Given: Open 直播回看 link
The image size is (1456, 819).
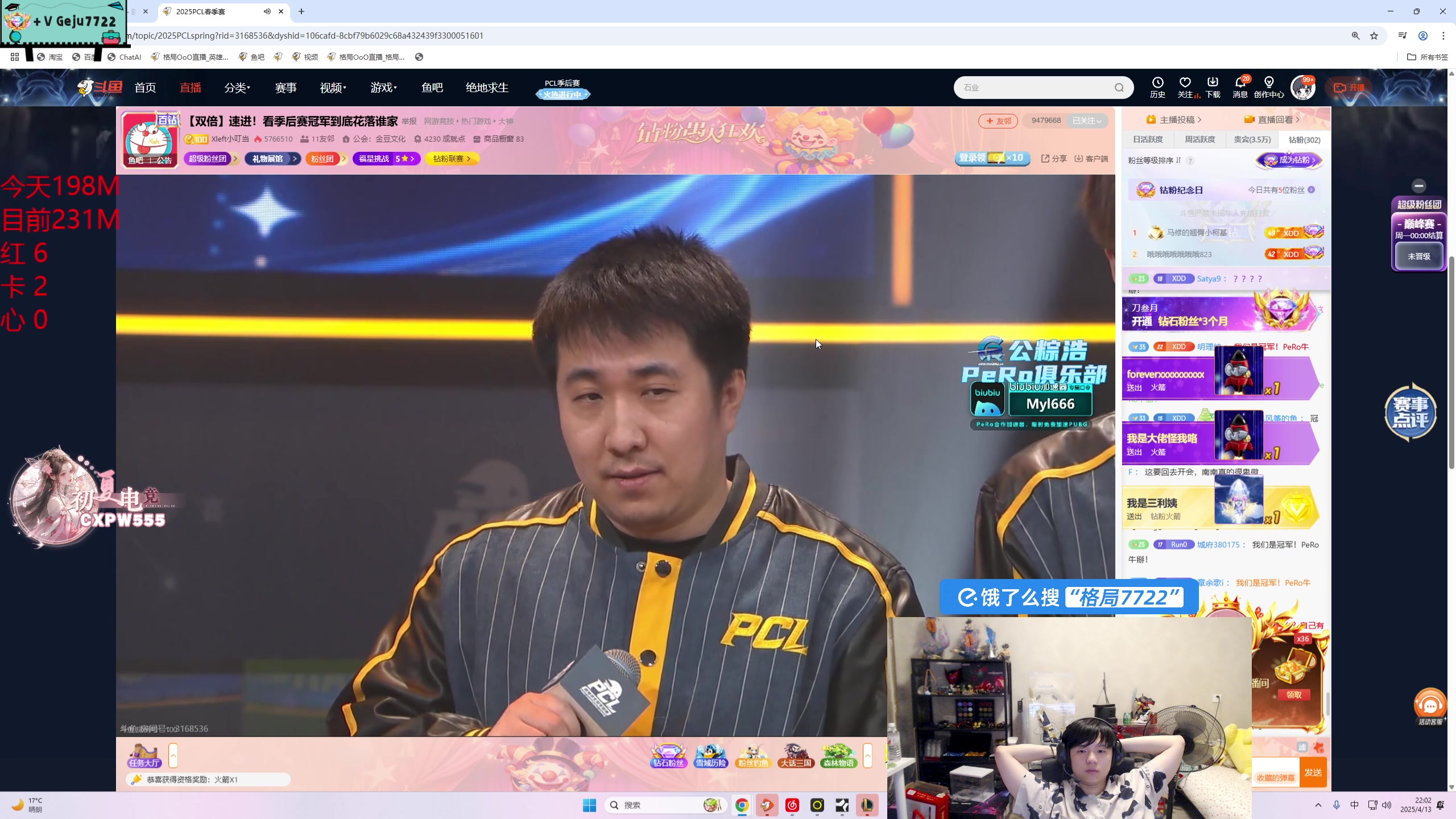Looking at the screenshot, I should 1272,119.
